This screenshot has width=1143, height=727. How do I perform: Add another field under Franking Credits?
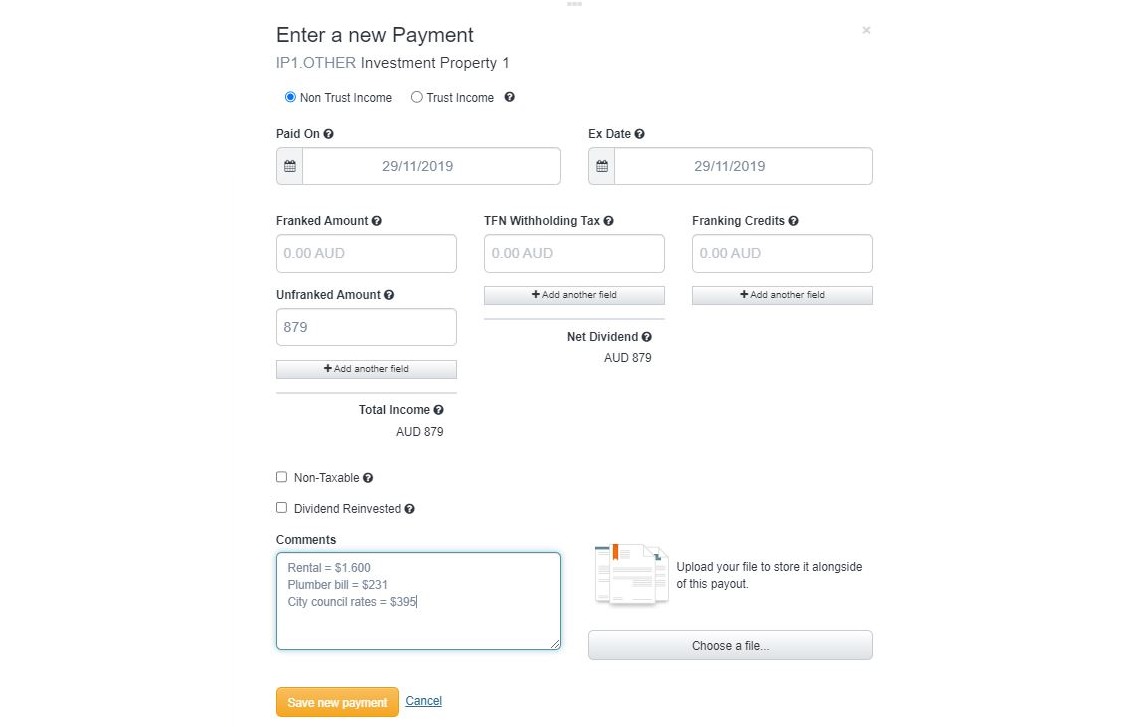pyautogui.click(x=782, y=295)
